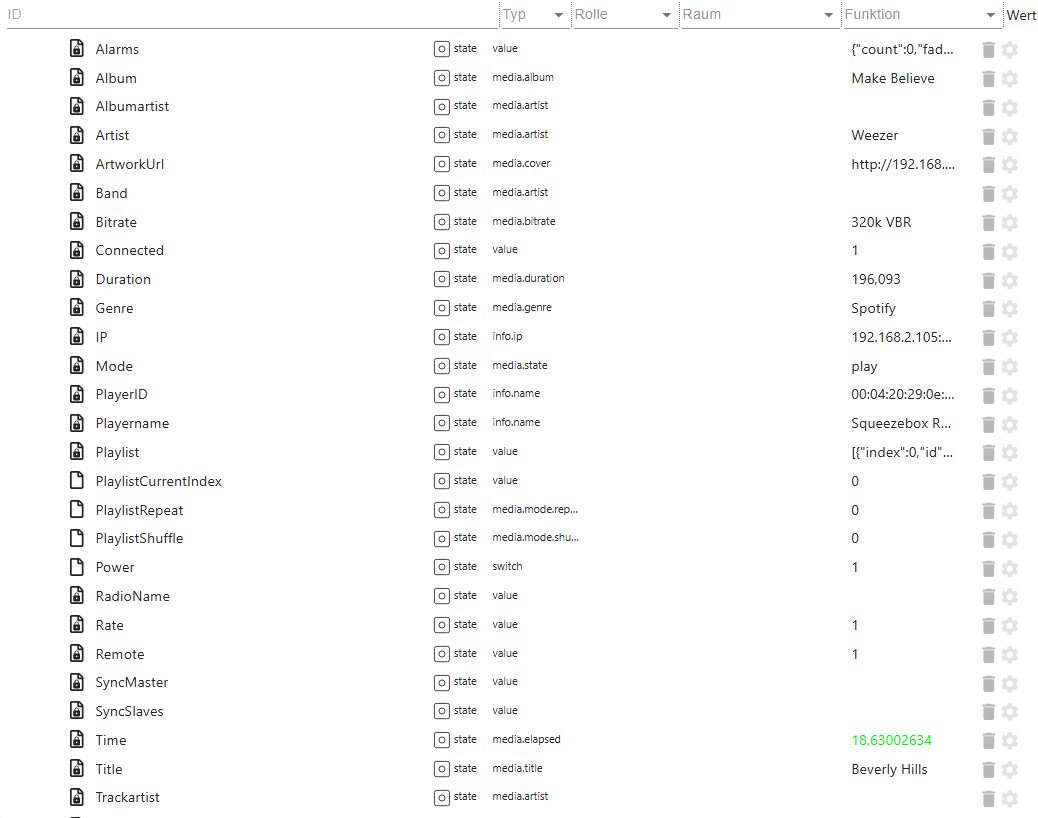Delete the Alarms state

pyautogui.click(x=988, y=50)
